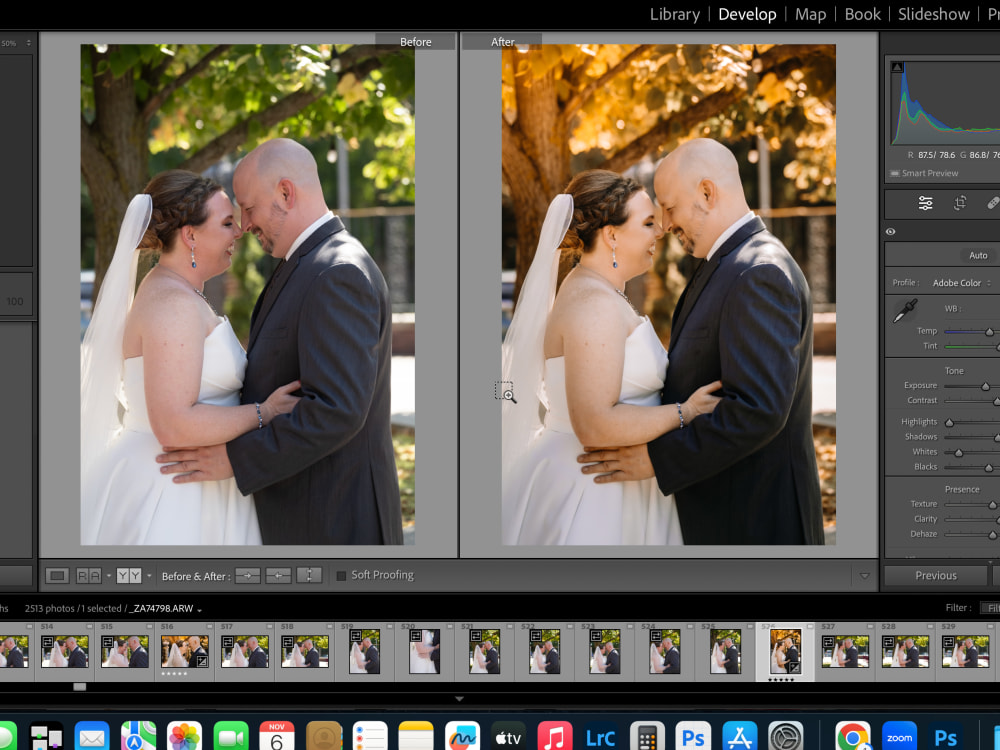Select the Crop Overlay tool

pyautogui.click(x=960, y=203)
